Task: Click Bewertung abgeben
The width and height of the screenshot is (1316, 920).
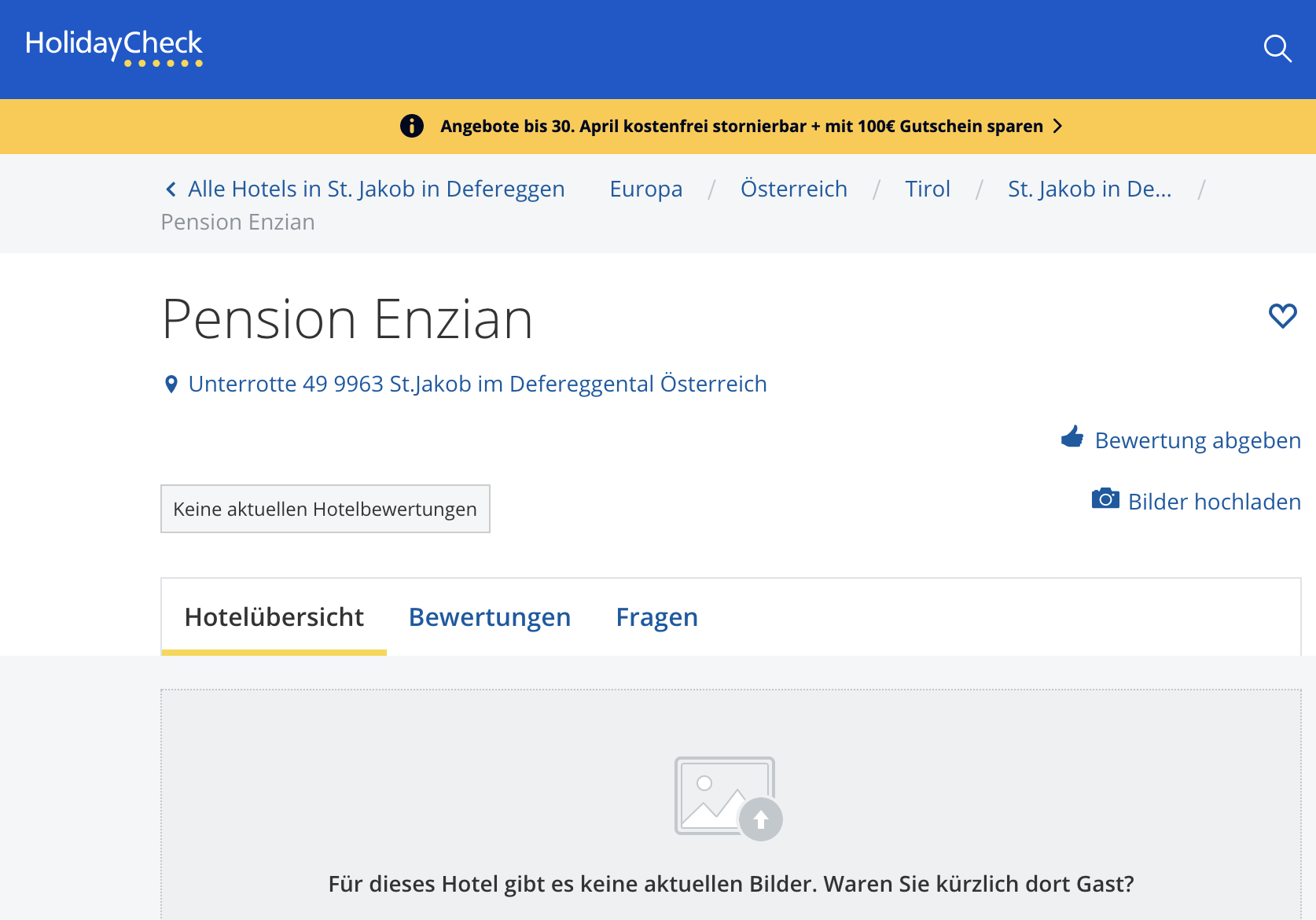Action: tap(1197, 440)
